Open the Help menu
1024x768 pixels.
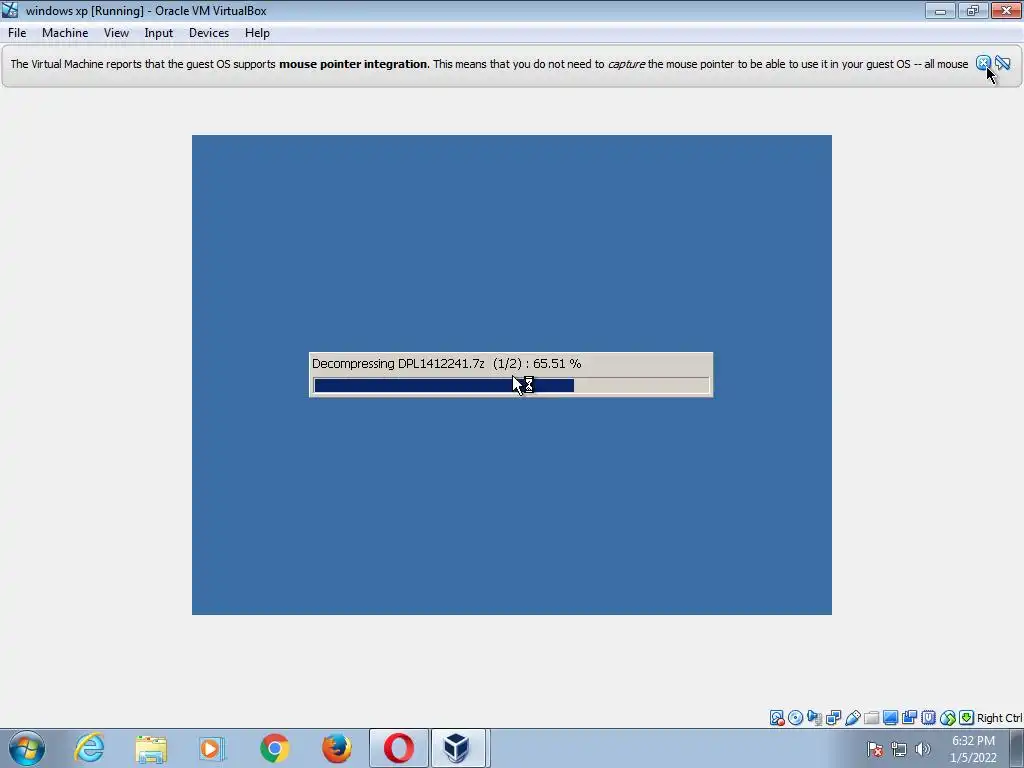click(x=257, y=33)
